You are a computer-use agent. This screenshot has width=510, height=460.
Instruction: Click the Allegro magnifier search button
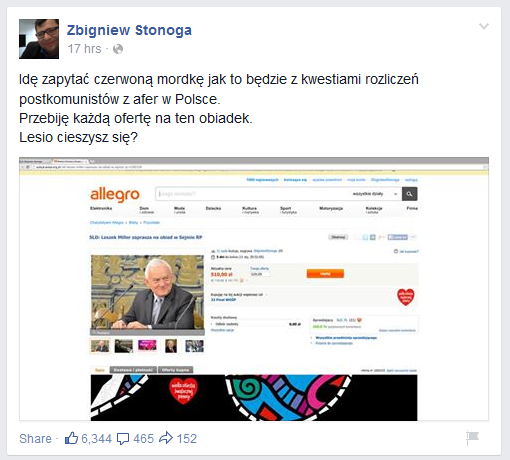409,194
